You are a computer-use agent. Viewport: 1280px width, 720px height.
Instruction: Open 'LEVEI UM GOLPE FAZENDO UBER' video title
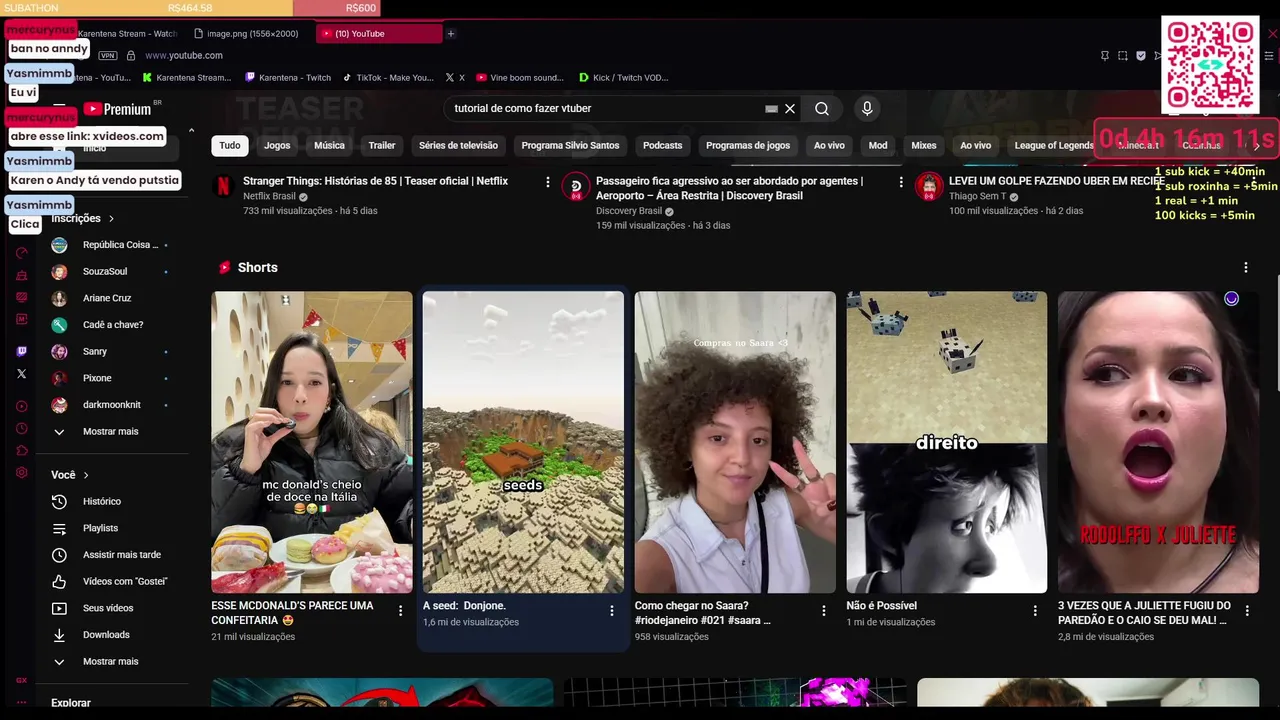pyautogui.click(x=1057, y=181)
